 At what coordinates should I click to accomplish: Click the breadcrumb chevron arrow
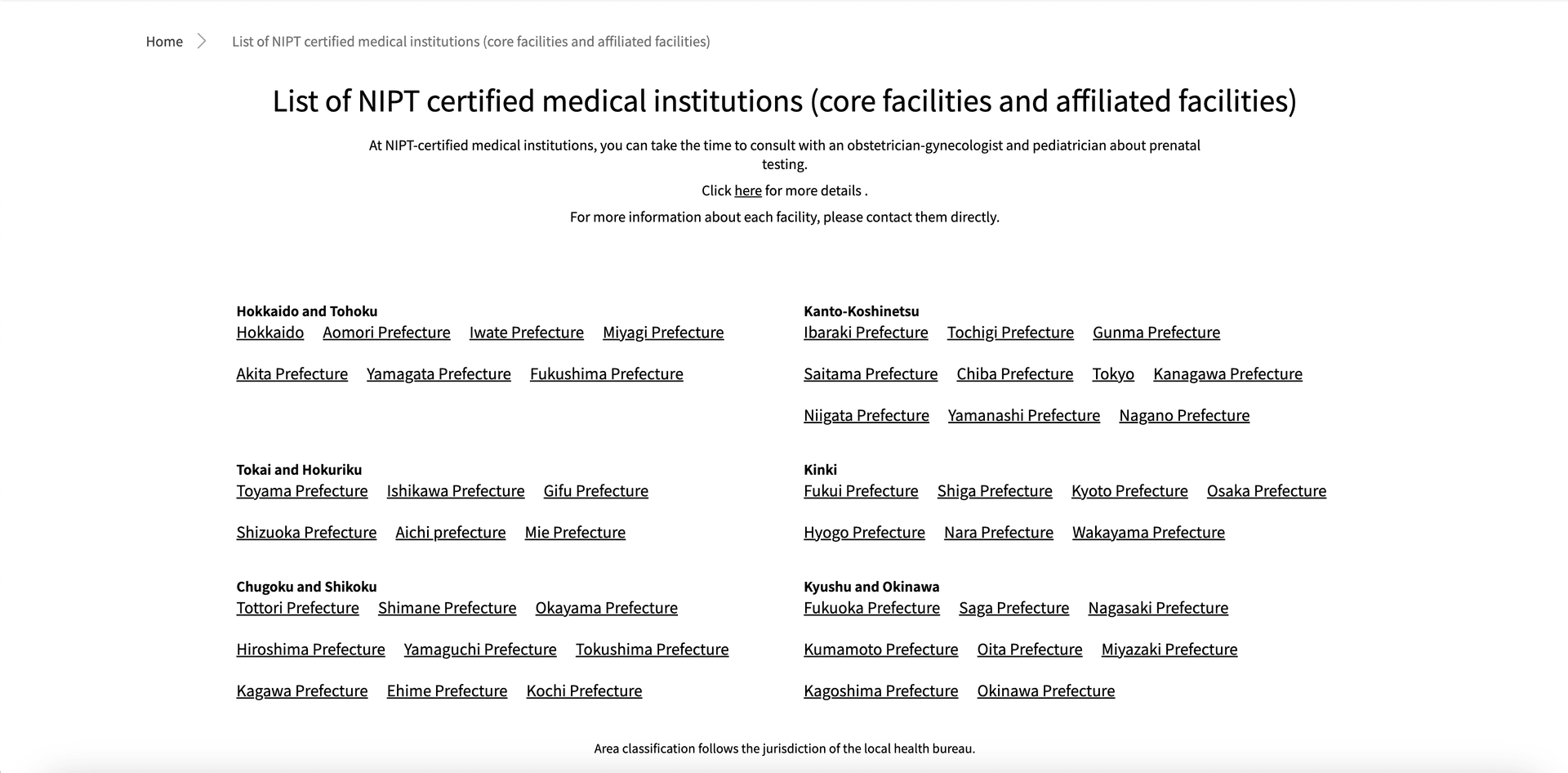click(x=201, y=40)
